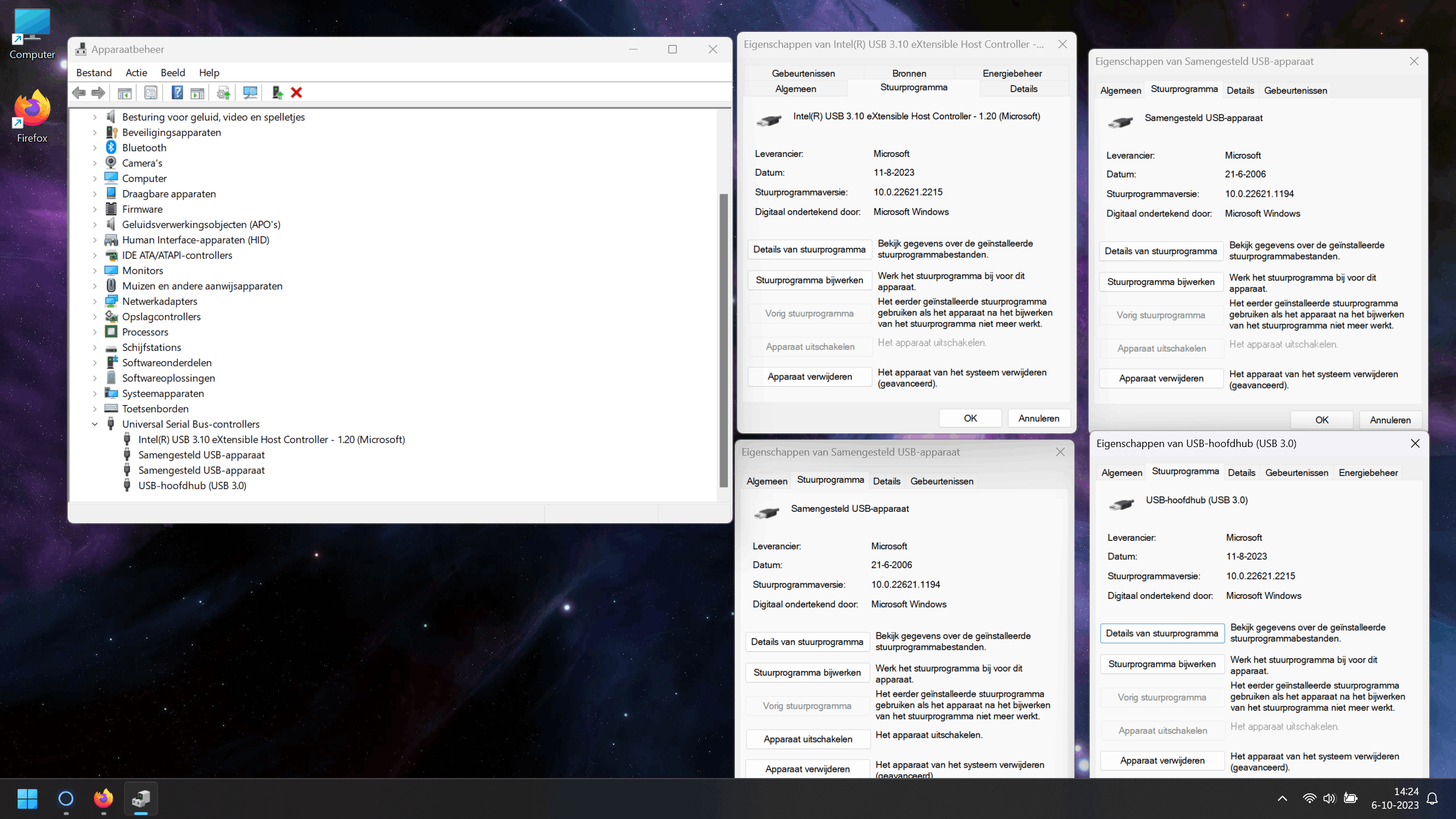Screen dimensions: 1456x819
Task: Open the battery tray icon
Action: pos(1350,799)
